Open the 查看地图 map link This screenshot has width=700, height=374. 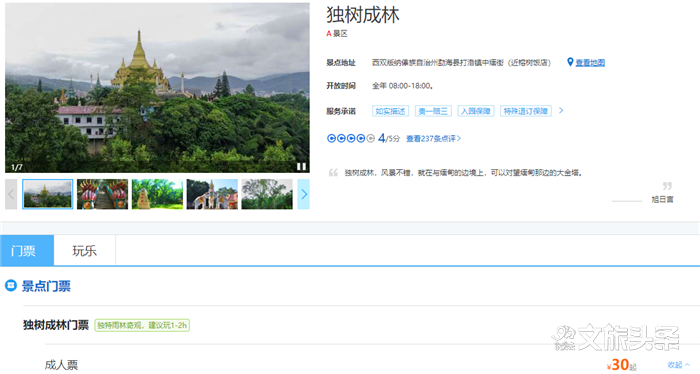tap(590, 62)
